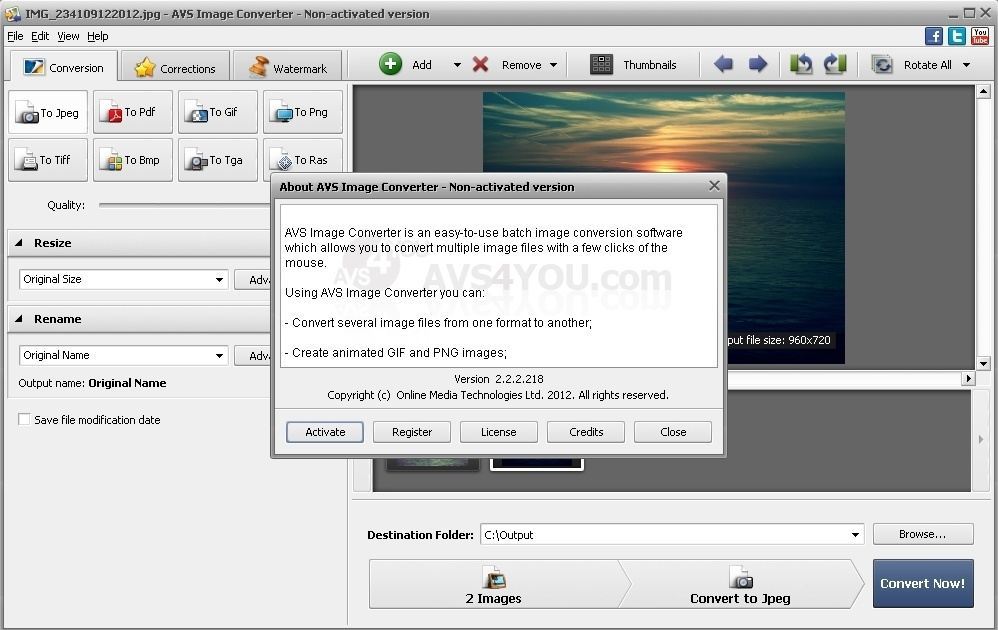998x630 pixels.
Task: Choose To Png as output format
Action: pyautogui.click(x=302, y=112)
